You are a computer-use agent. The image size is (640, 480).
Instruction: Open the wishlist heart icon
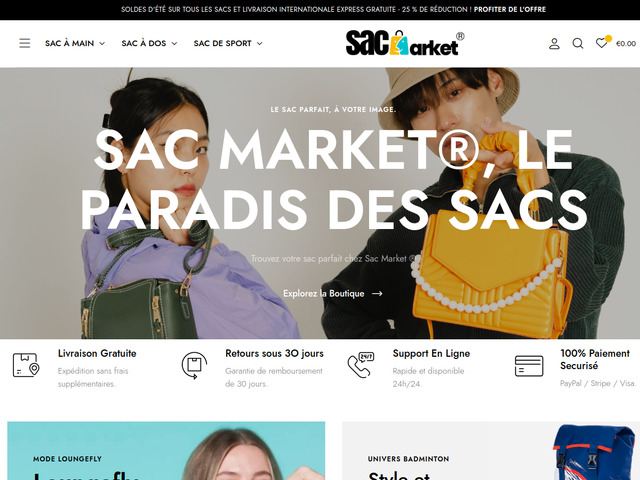point(602,43)
